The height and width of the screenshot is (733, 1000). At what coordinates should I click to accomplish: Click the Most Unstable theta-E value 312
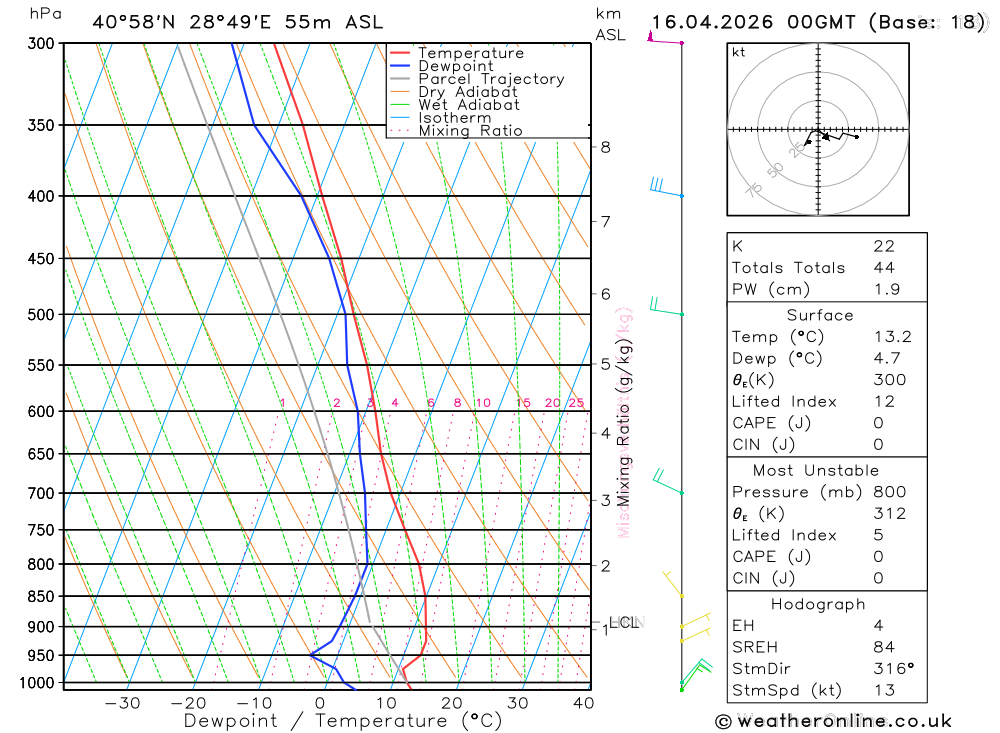tap(890, 514)
